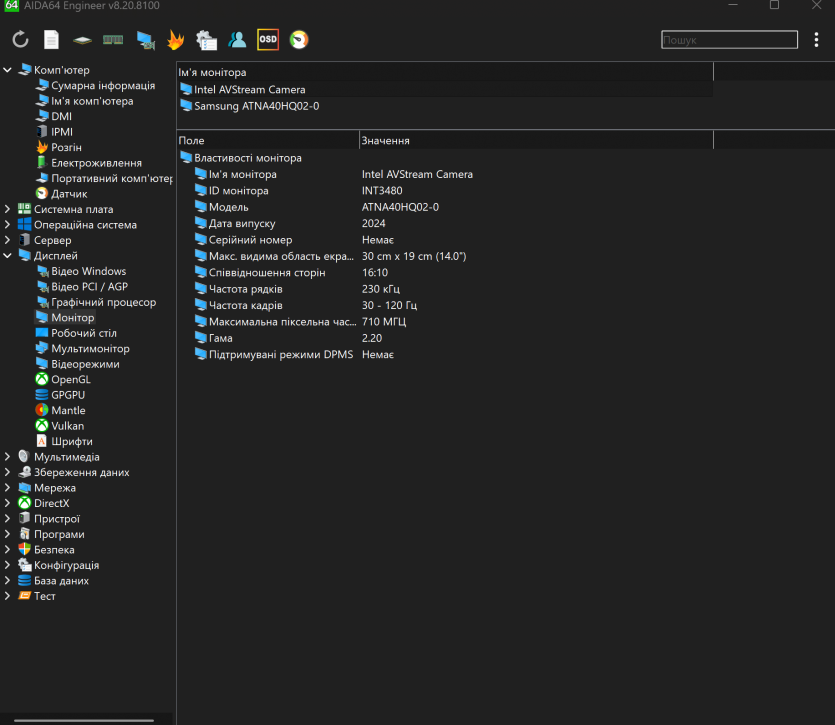This screenshot has width=835, height=725.
Task: Select Vulkan in the Дисплей tree
Action: (68, 426)
